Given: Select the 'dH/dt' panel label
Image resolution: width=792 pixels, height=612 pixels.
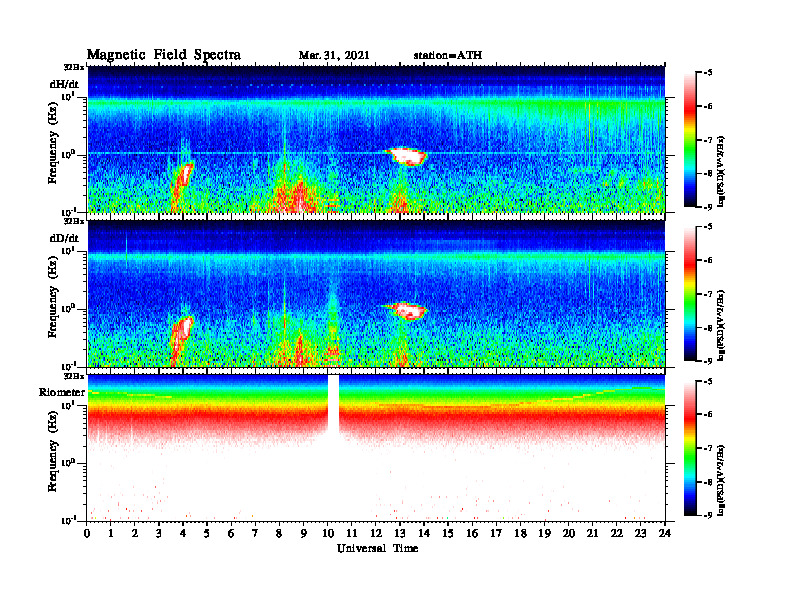Looking at the screenshot, I should 64,84.
